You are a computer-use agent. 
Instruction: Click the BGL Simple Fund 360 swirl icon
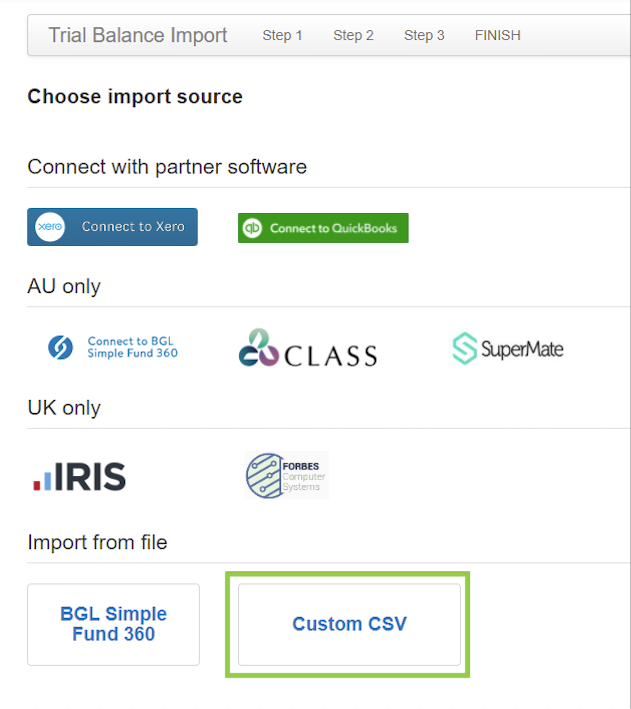point(61,347)
